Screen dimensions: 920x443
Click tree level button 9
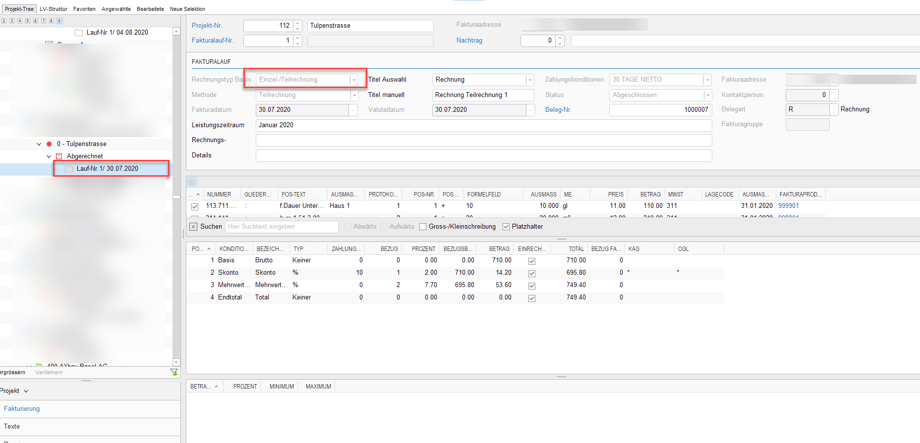click(x=60, y=21)
